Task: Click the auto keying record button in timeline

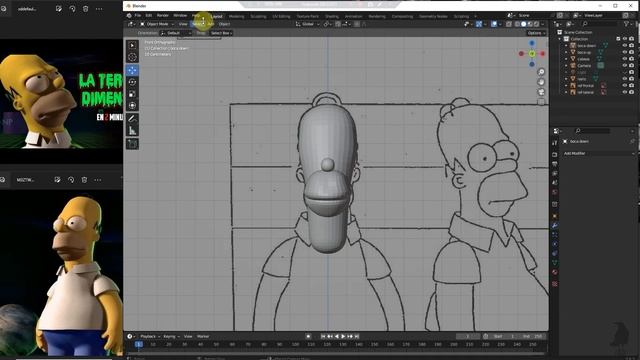Action: [x=308, y=336]
